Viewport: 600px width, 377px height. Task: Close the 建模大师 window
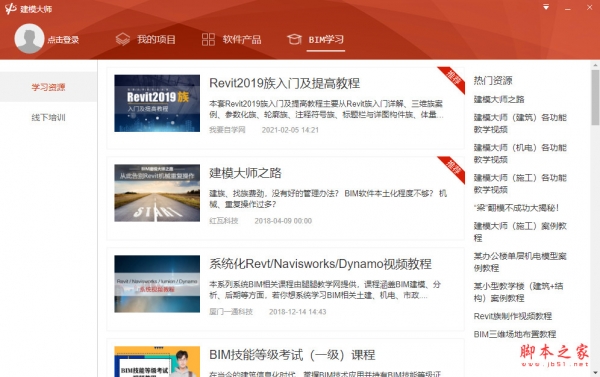tap(590, 7)
